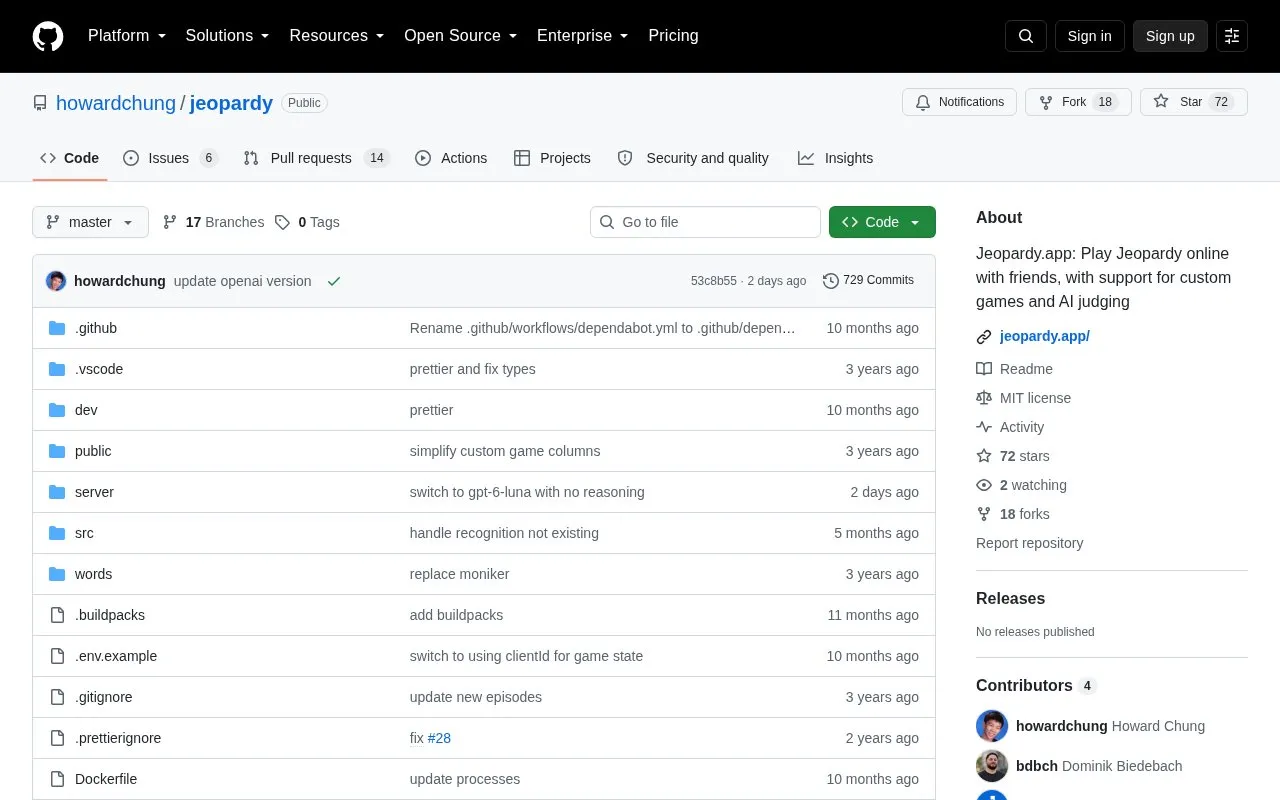The height and width of the screenshot is (800, 1280).
Task: Click the Notifications bell button
Action: coord(959,102)
